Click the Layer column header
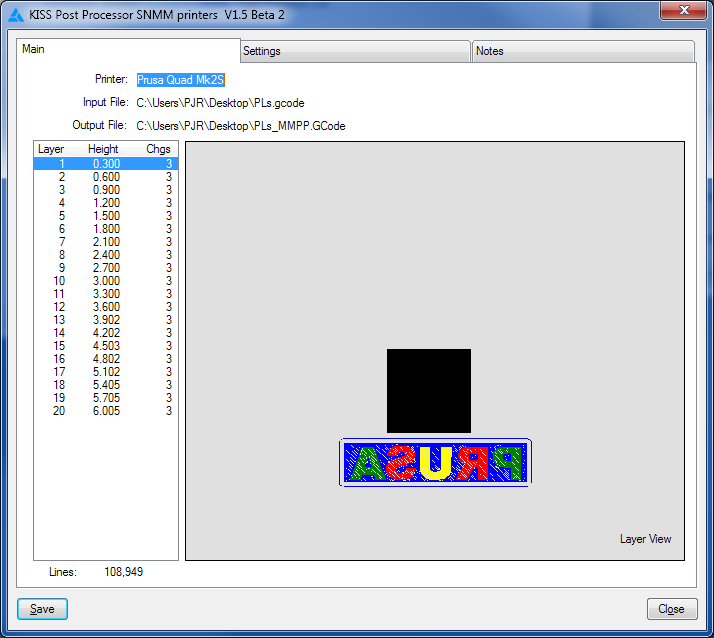This screenshot has width=714, height=638. click(x=51, y=149)
